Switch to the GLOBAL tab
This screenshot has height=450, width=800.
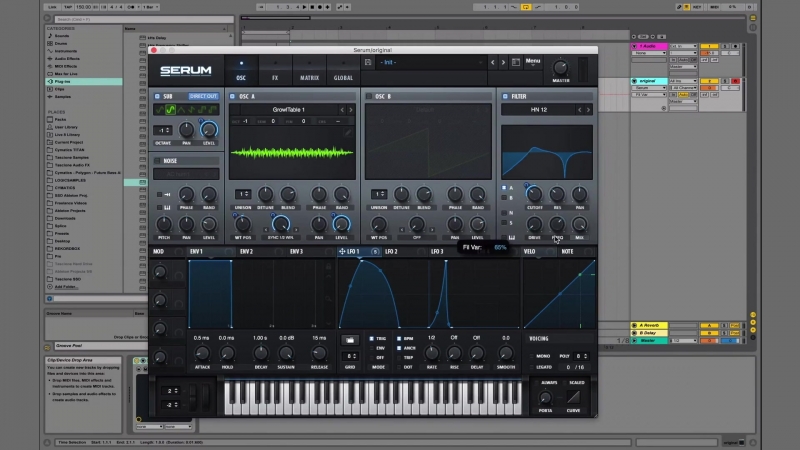tap(343, 70)
